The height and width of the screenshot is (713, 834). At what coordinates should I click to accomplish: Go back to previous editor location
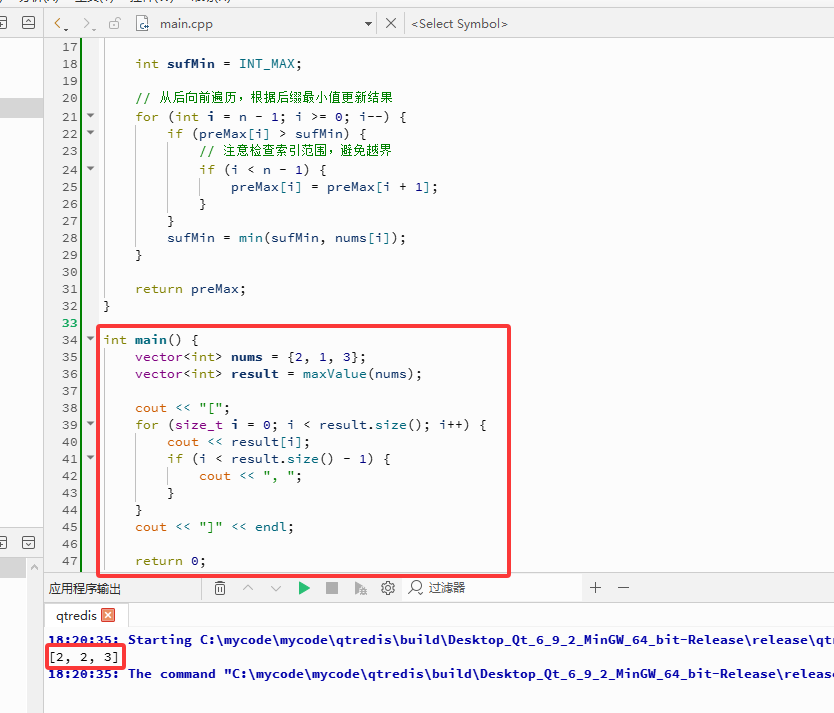pyautogui.click(x=58, y=23)
